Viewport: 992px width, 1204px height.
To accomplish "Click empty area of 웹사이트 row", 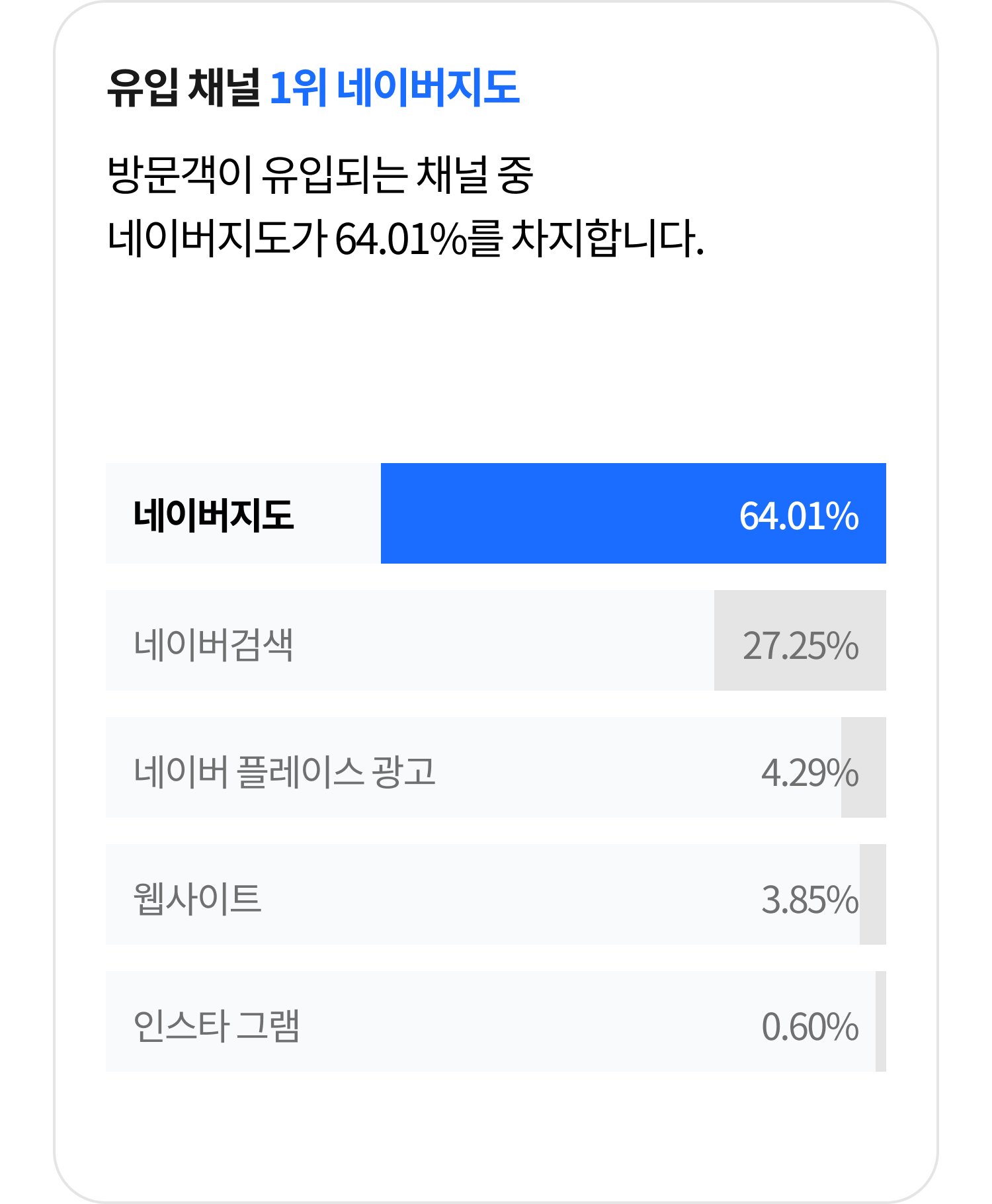I will coord(509,894).
